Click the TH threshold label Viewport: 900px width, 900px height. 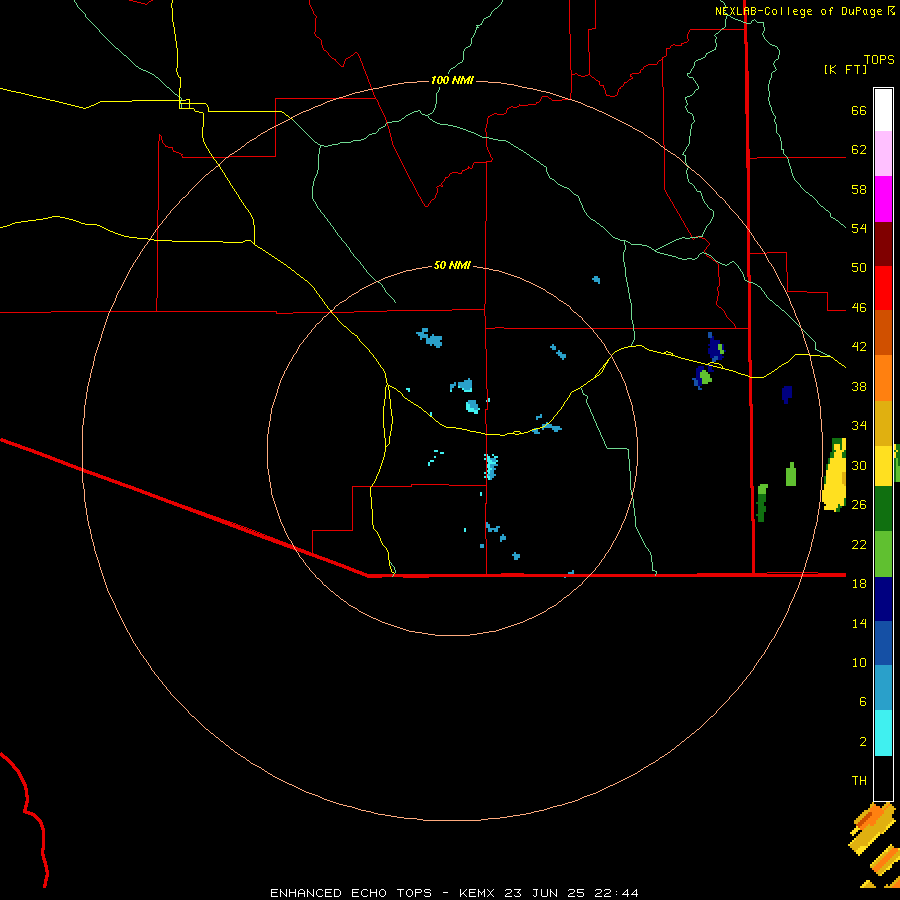859,781
